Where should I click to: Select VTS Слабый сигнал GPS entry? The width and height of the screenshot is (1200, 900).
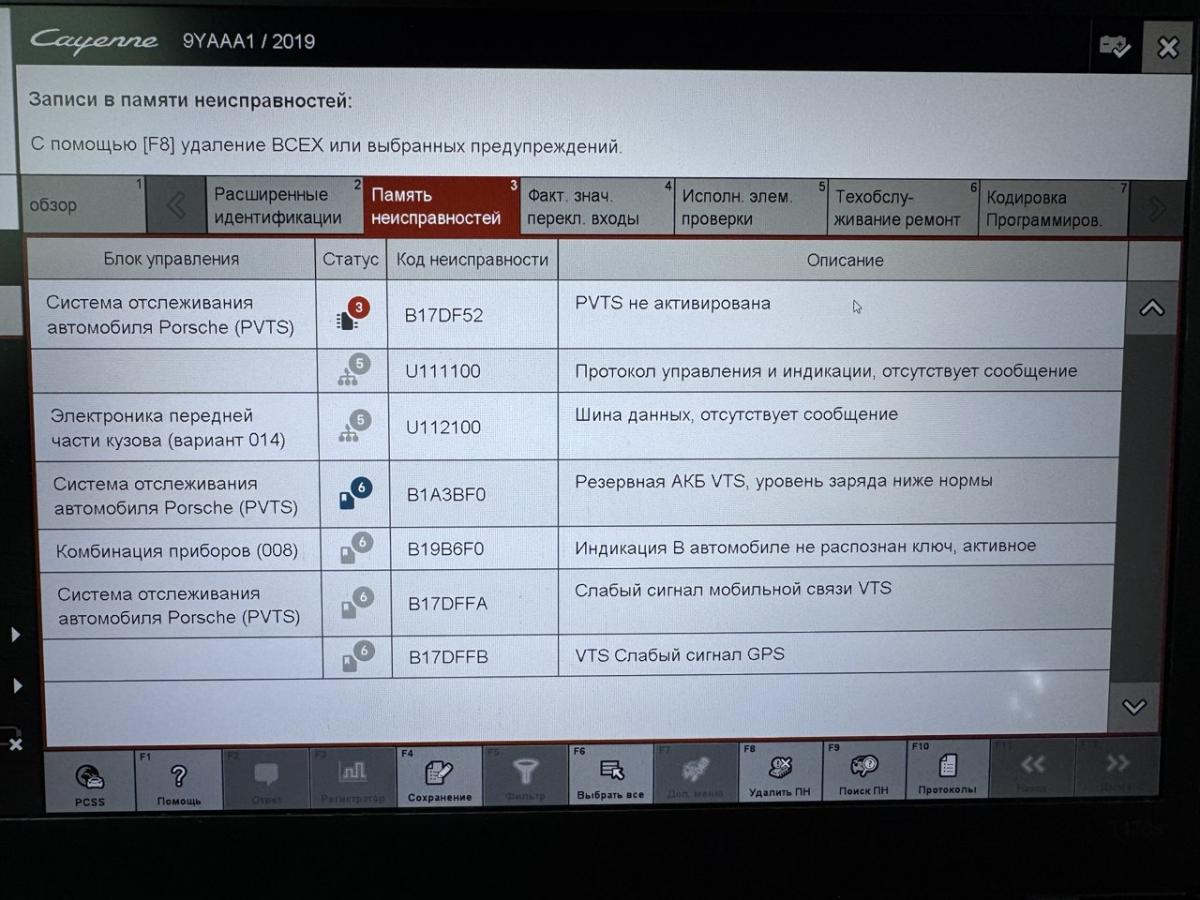[680, 655]
